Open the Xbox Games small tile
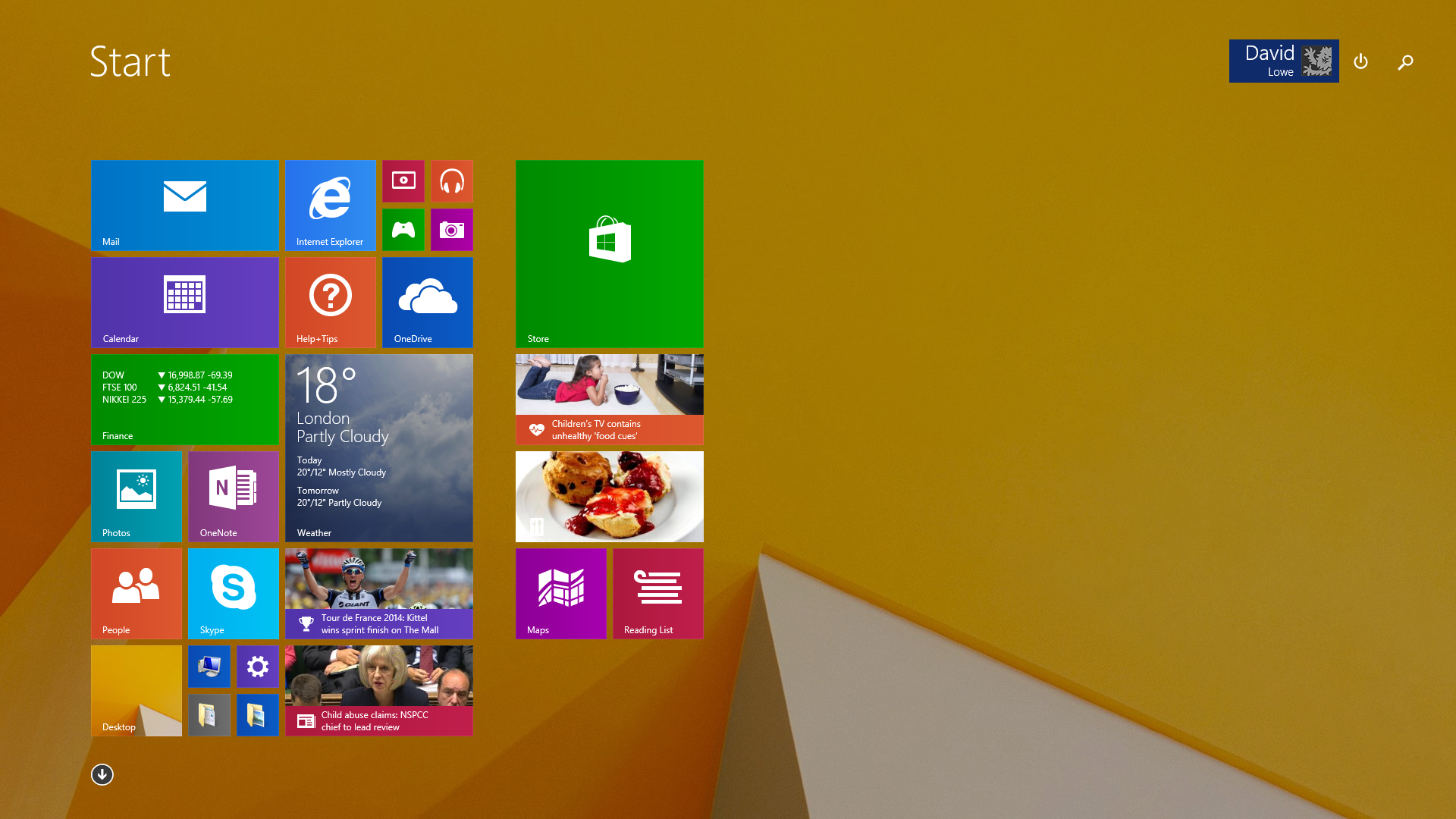Viewport: 1456px width, 819px height. pos(403,230)
